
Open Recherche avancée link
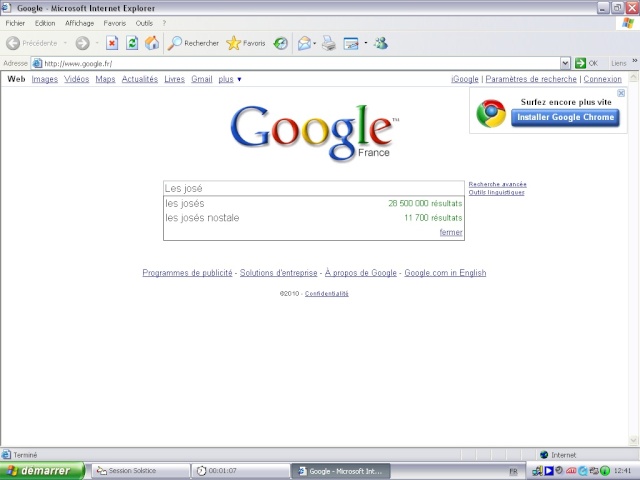point(497,184)
